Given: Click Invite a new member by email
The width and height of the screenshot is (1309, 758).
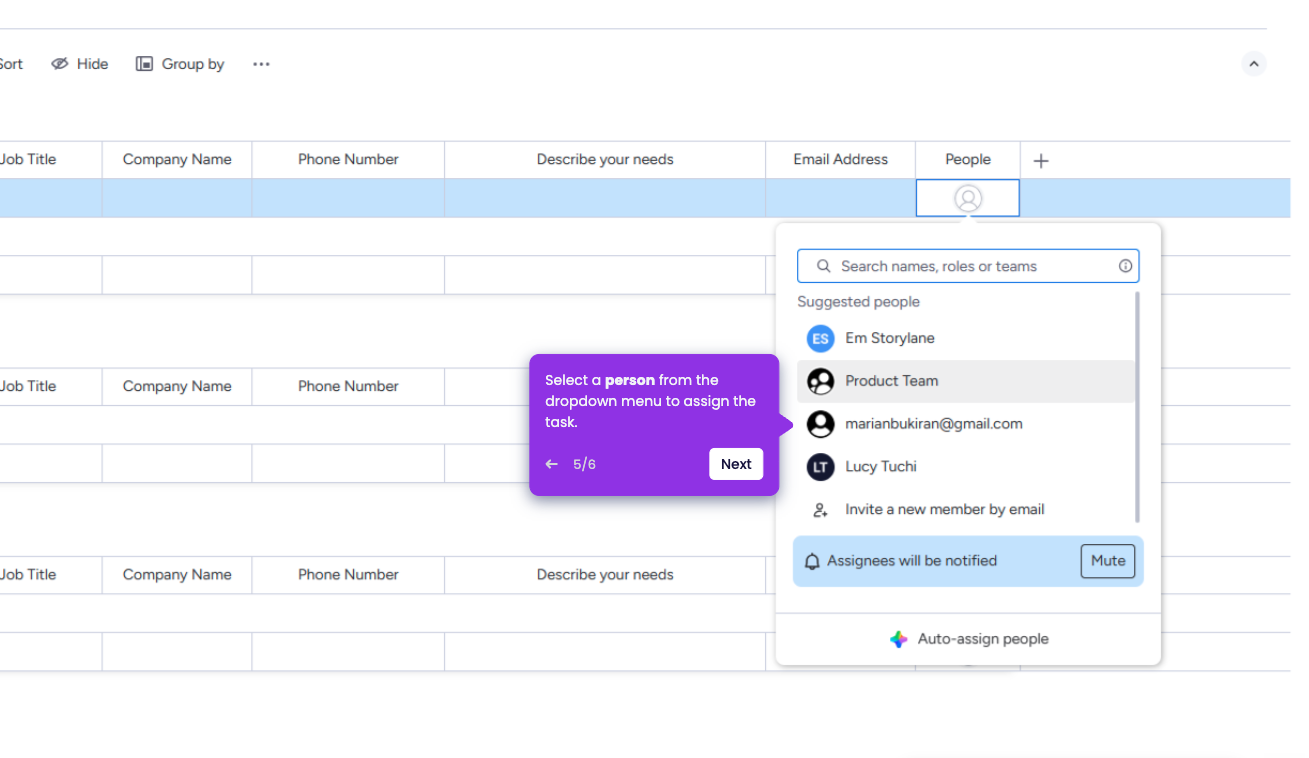Looking at the screenshot, I should [x=966, y=510].
